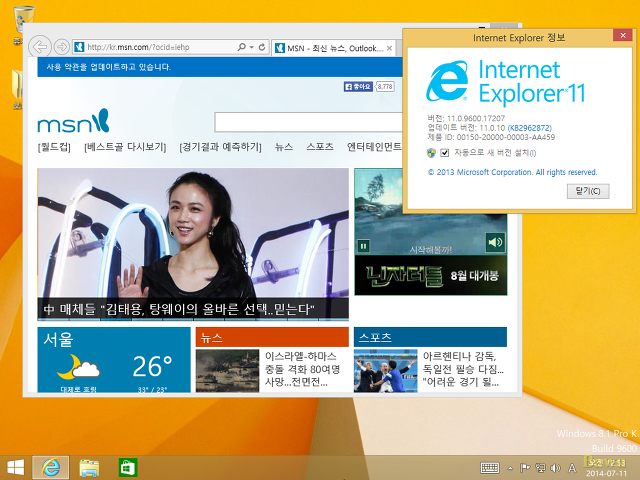Image resolution: width=640 pixels, height=480 pixels.
Task: Open the touch keyboard tray icon
Action: (490, 468)
